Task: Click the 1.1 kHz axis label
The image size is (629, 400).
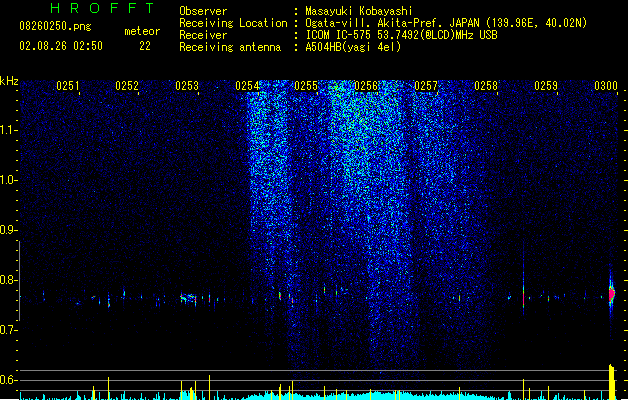Action: (8, 130)
